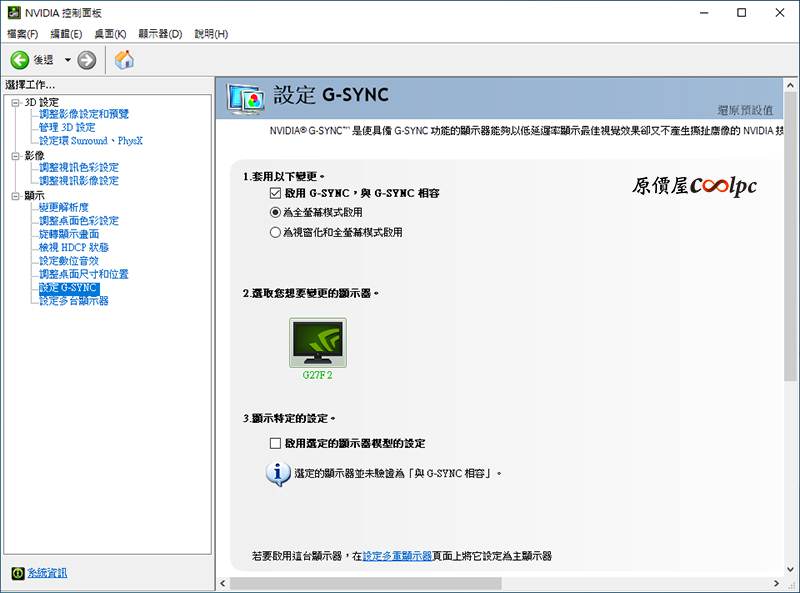Click the vertical scrollbar up arrow

click(790, 85)
